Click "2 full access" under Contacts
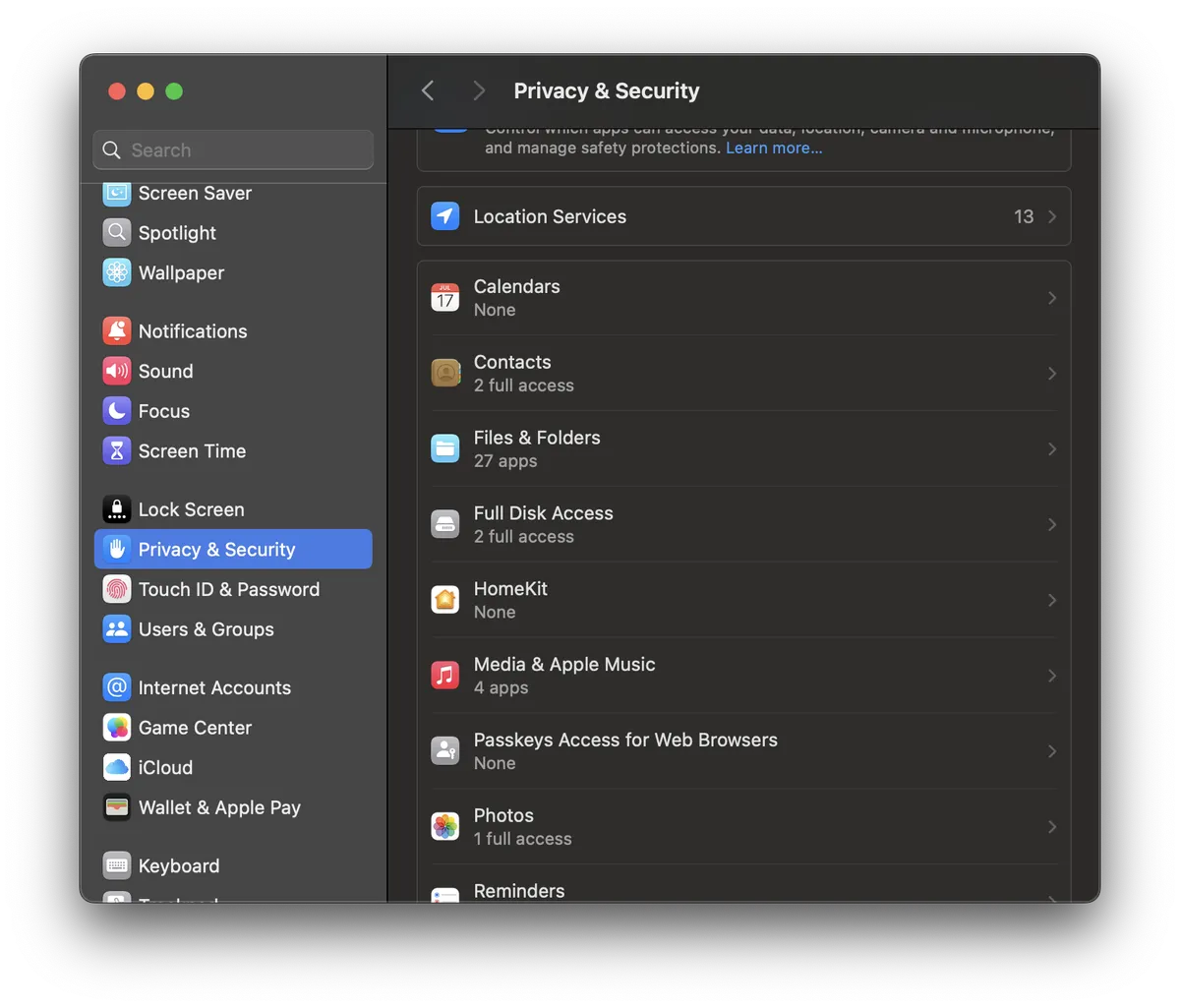 point(524,385)
